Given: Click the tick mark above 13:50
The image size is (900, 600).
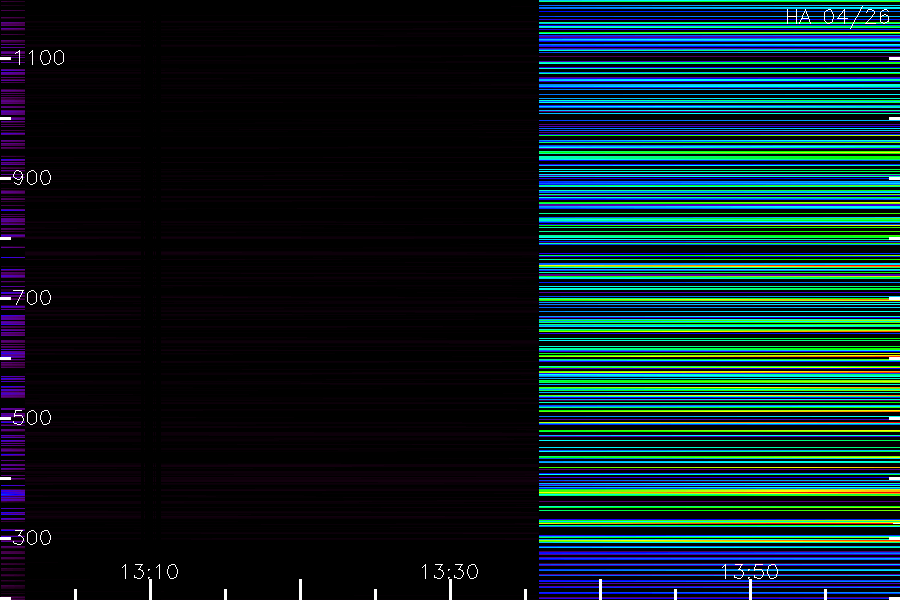Looking at the screenshot, I should pos(750,590).
